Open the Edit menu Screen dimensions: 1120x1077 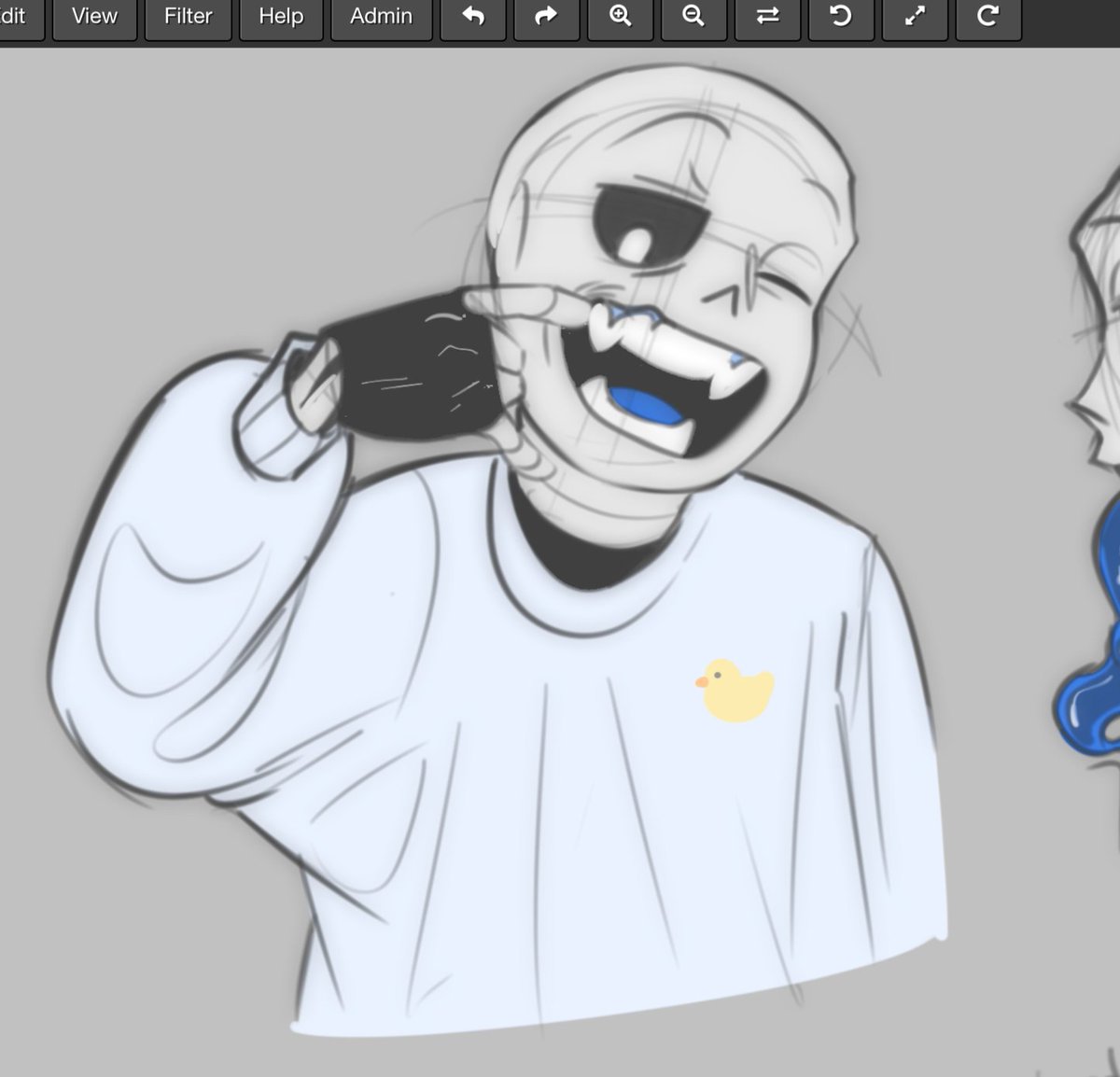tap(21, 18)
